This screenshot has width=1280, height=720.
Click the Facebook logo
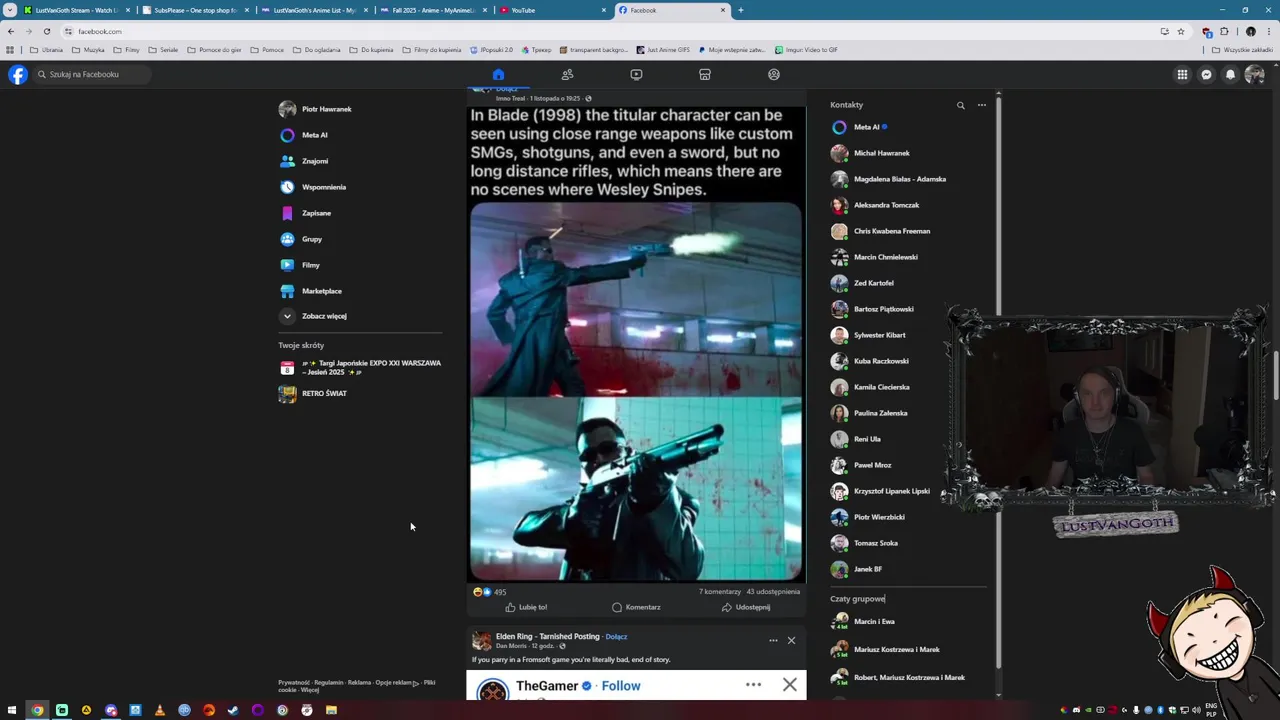tap(18, 74)
